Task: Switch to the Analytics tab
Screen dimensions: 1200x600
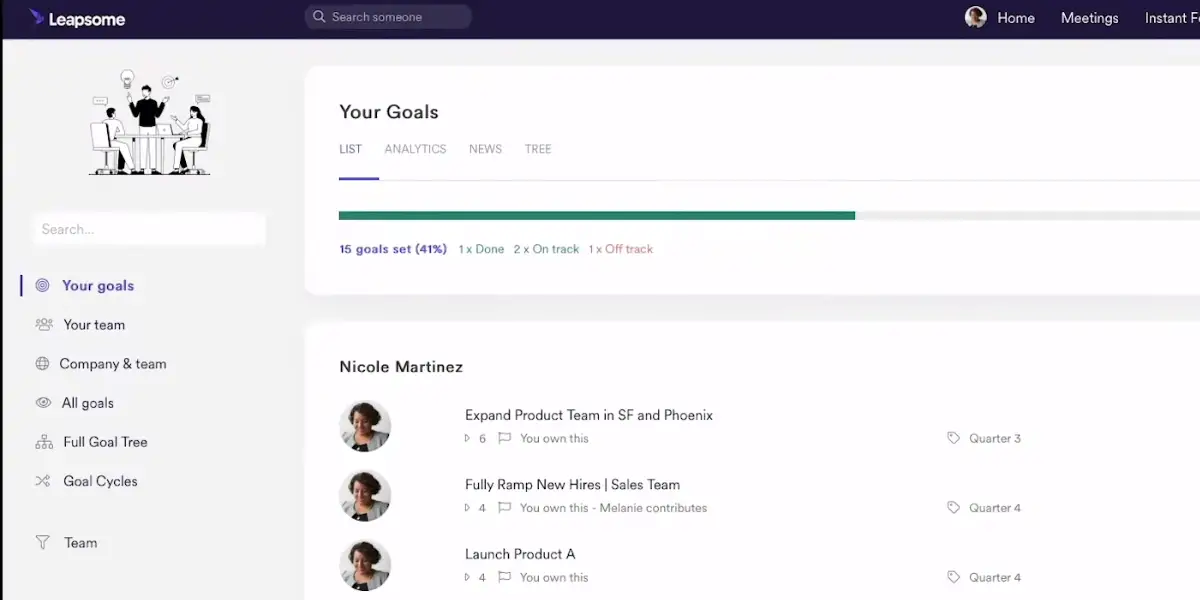Action: [415, 149]
